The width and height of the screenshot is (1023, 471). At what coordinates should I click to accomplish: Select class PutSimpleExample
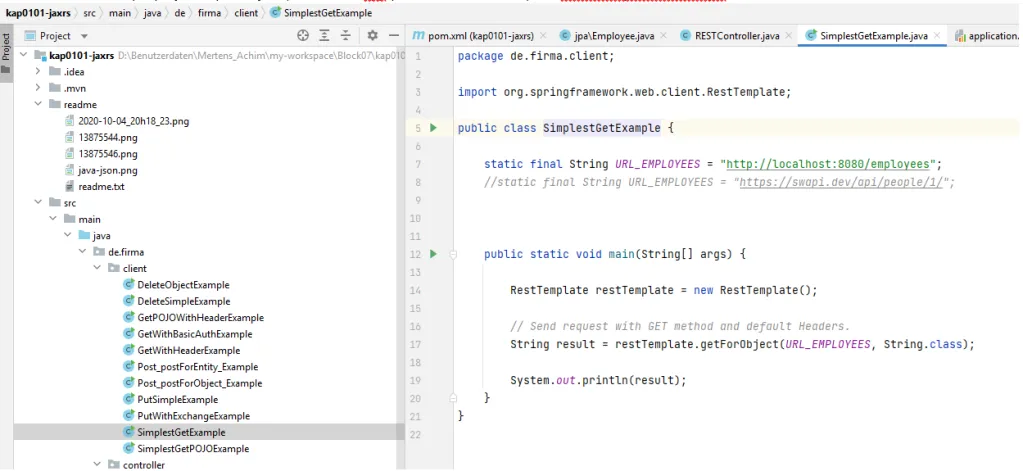pos(177,399)
